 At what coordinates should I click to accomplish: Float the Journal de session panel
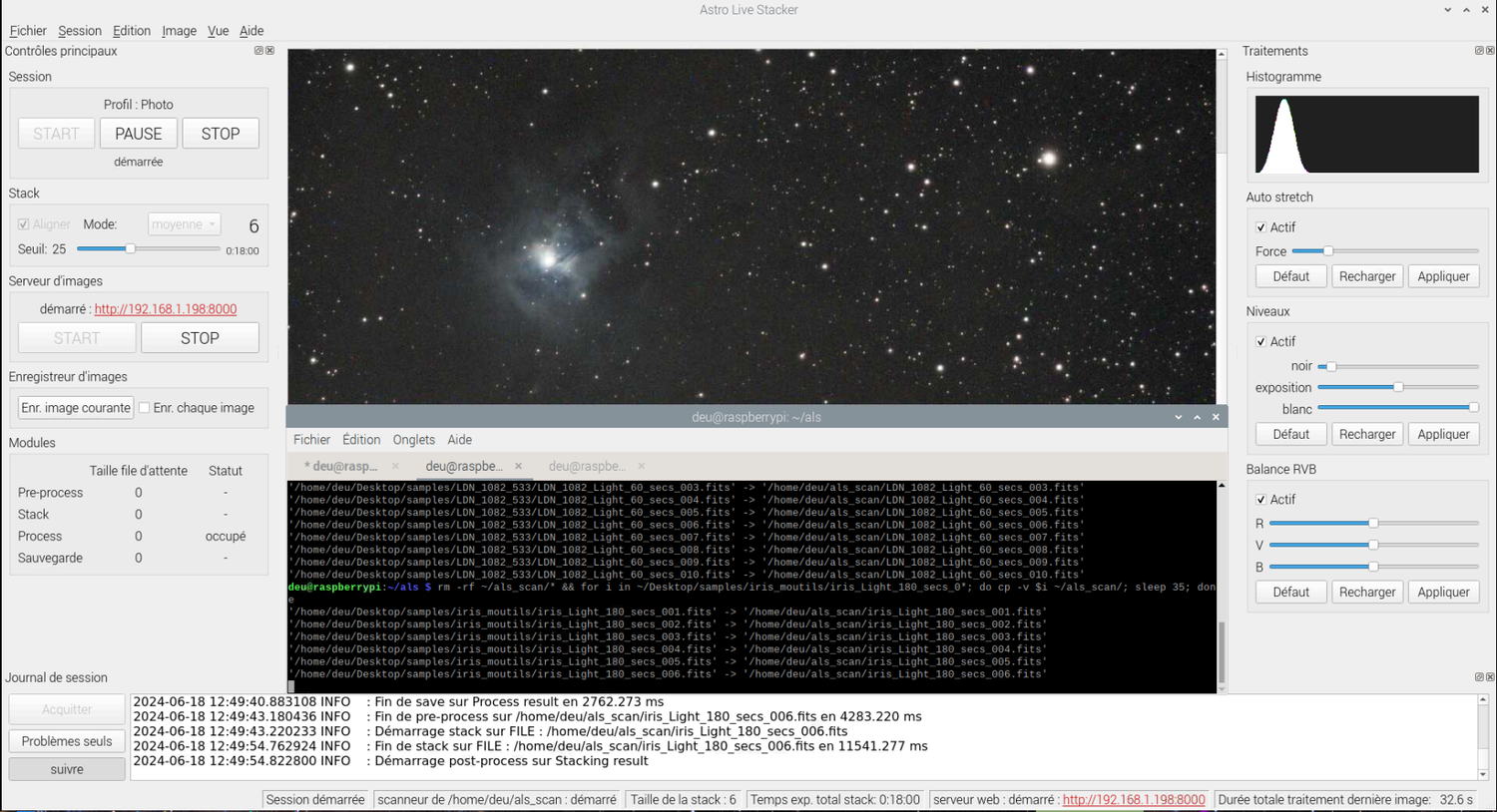click(x=1479, y=677)
